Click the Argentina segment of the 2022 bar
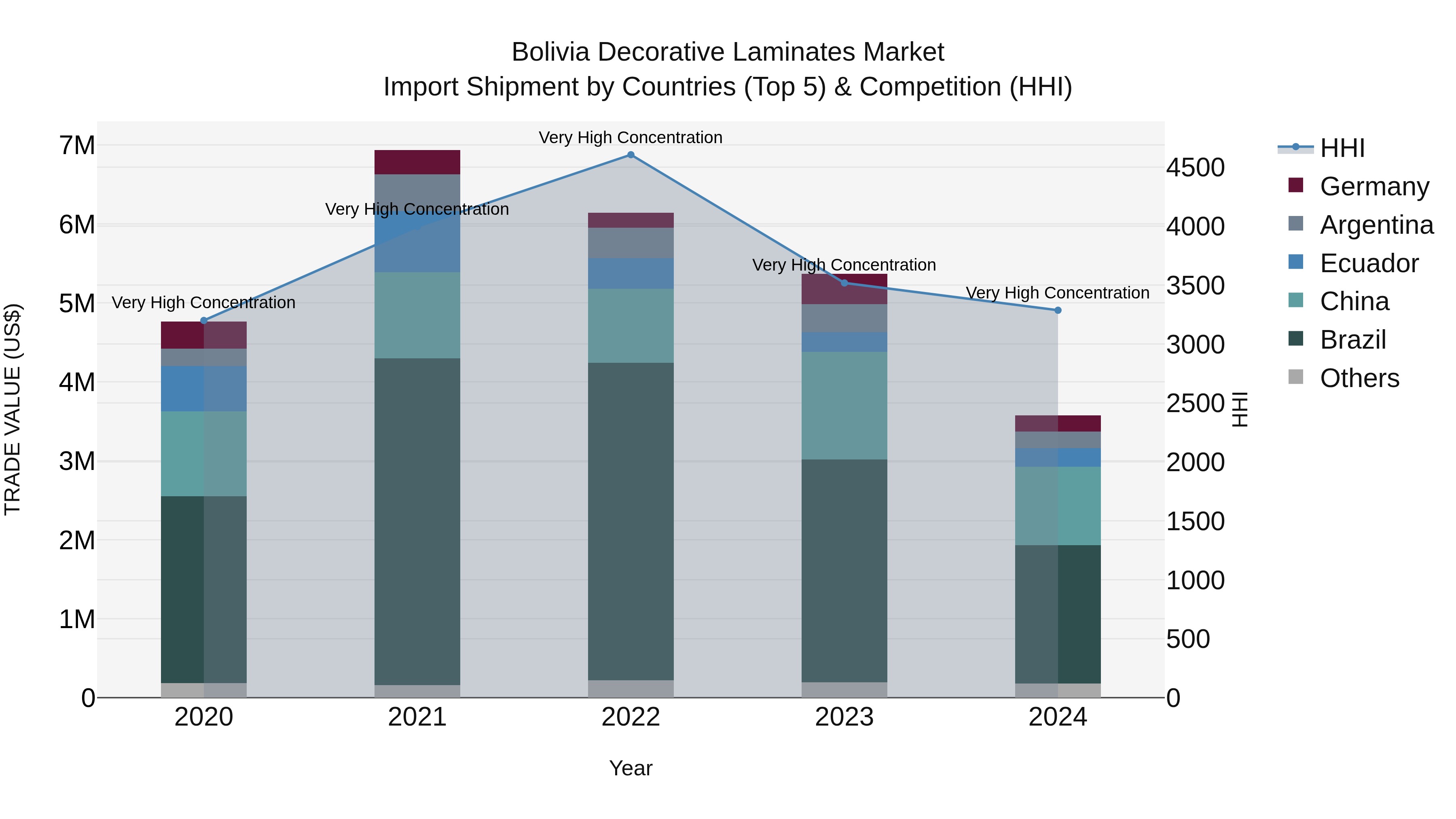 click(631, 243)
